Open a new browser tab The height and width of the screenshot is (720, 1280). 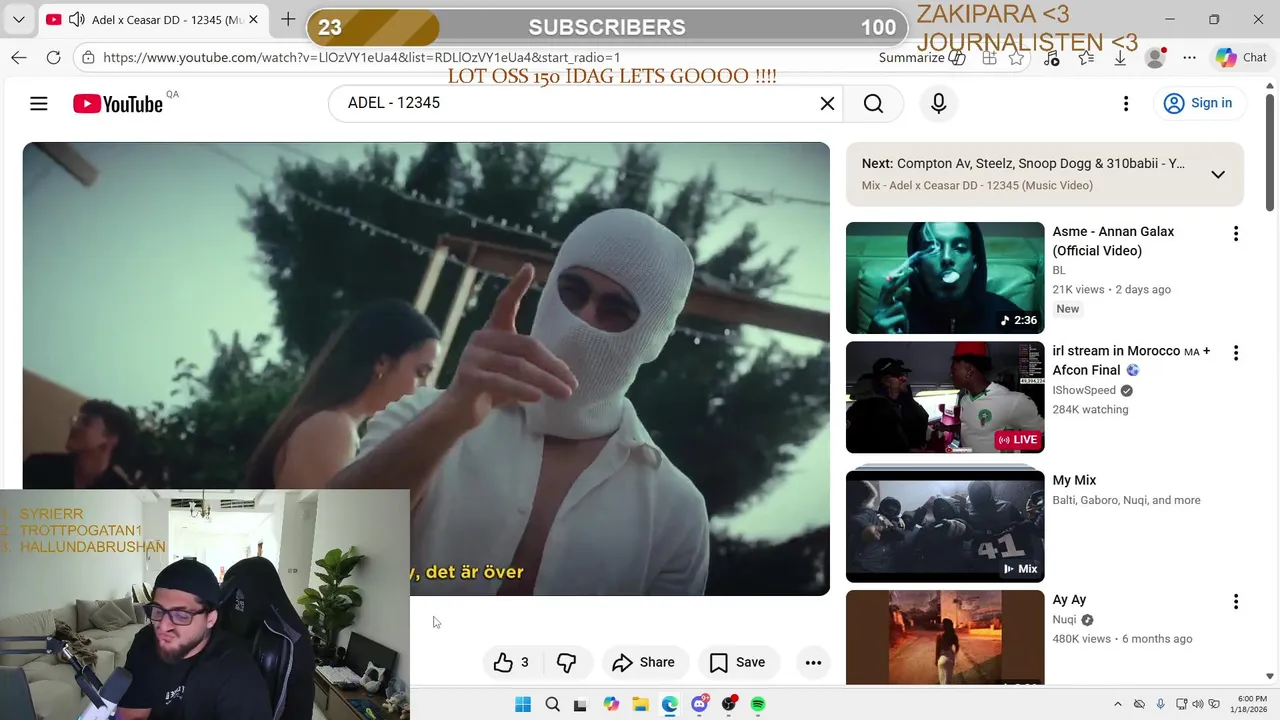tap(288, 19)
